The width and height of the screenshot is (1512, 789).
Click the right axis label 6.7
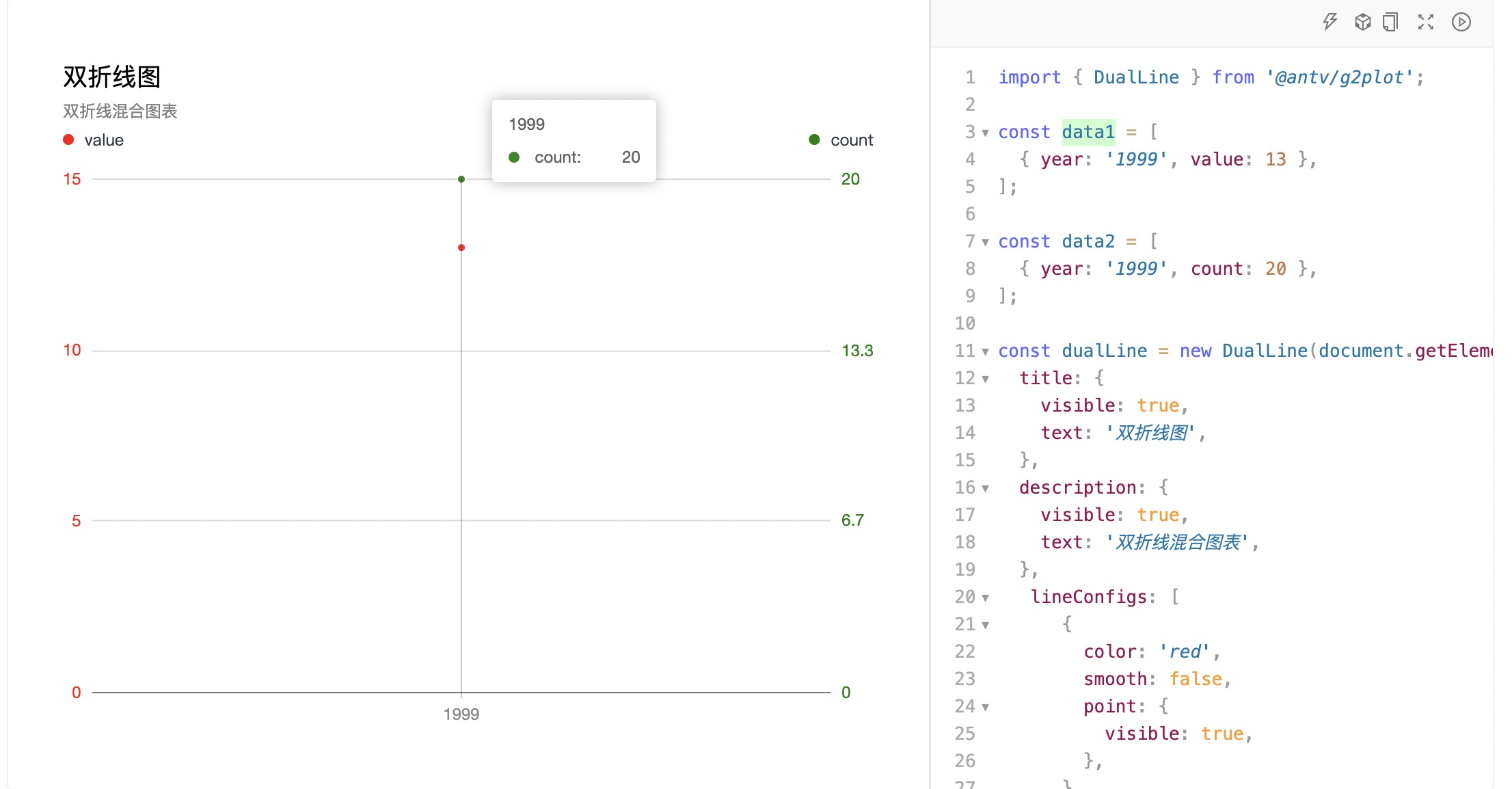852,520
